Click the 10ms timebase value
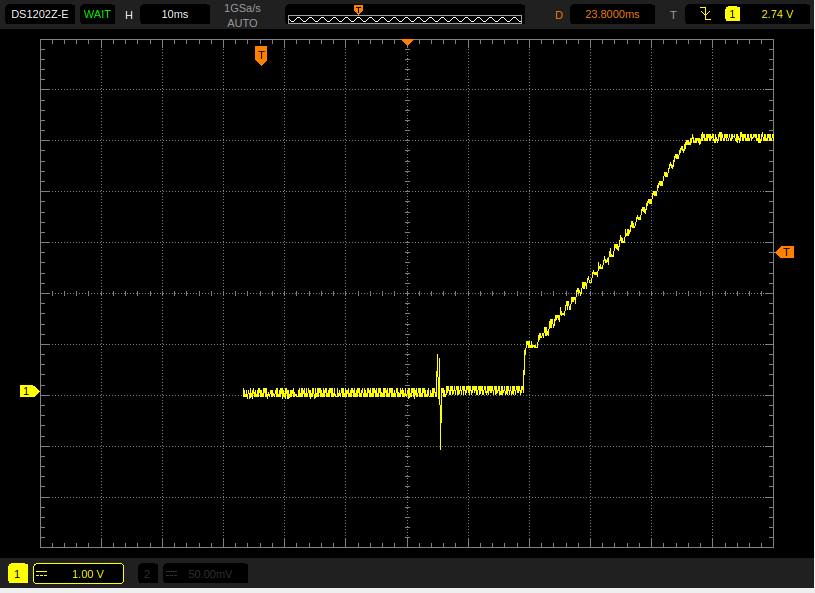The width and height of the screenshot is (815, 593). (x=175, y=15)
